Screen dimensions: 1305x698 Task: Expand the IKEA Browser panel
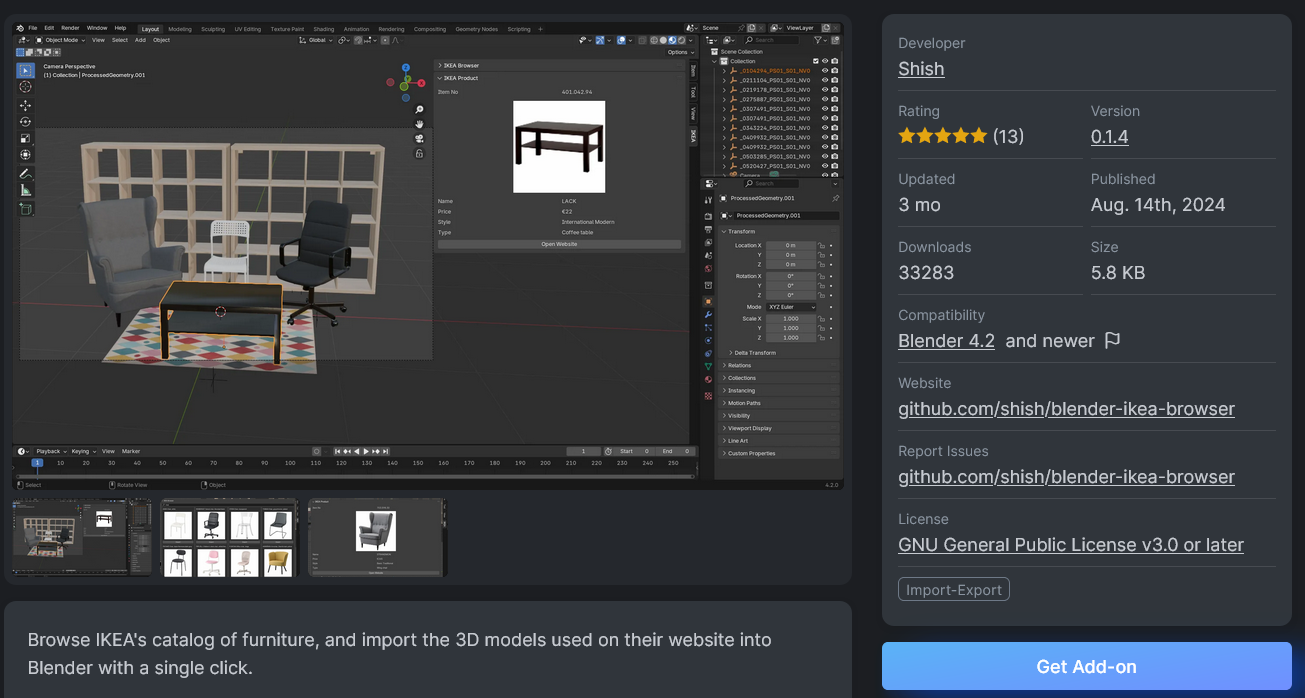(x=462, y=65)
